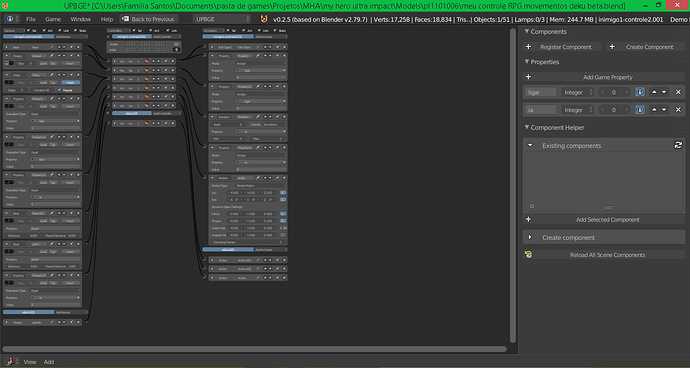690x368 pixels.
Task: Collapse the Existing components section
Action: 530,145
